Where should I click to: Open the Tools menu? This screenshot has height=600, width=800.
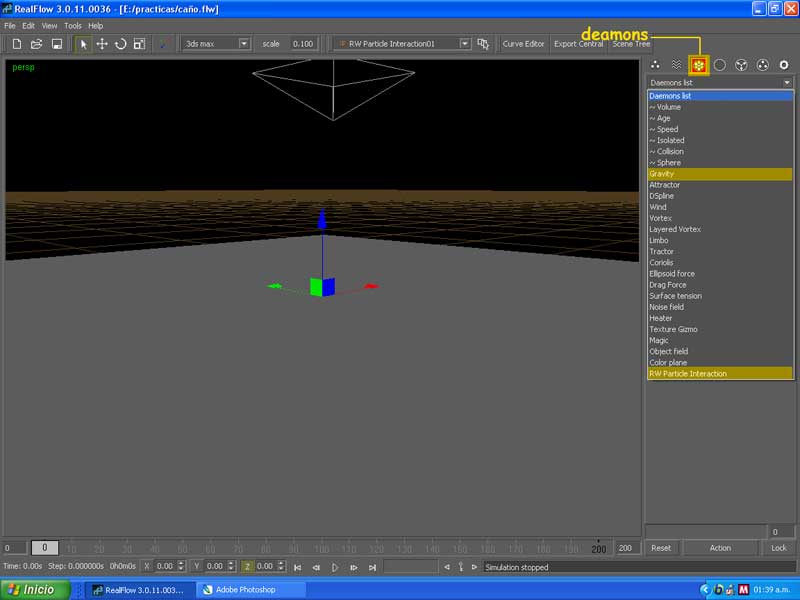[x=72, y=26]
